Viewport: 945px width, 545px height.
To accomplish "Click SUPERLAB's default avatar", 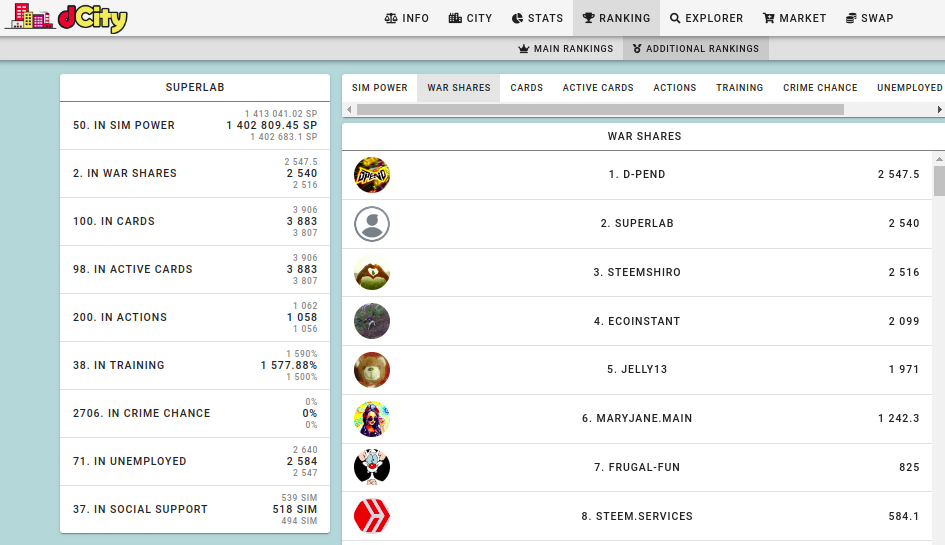I will (x=372, y=224).
